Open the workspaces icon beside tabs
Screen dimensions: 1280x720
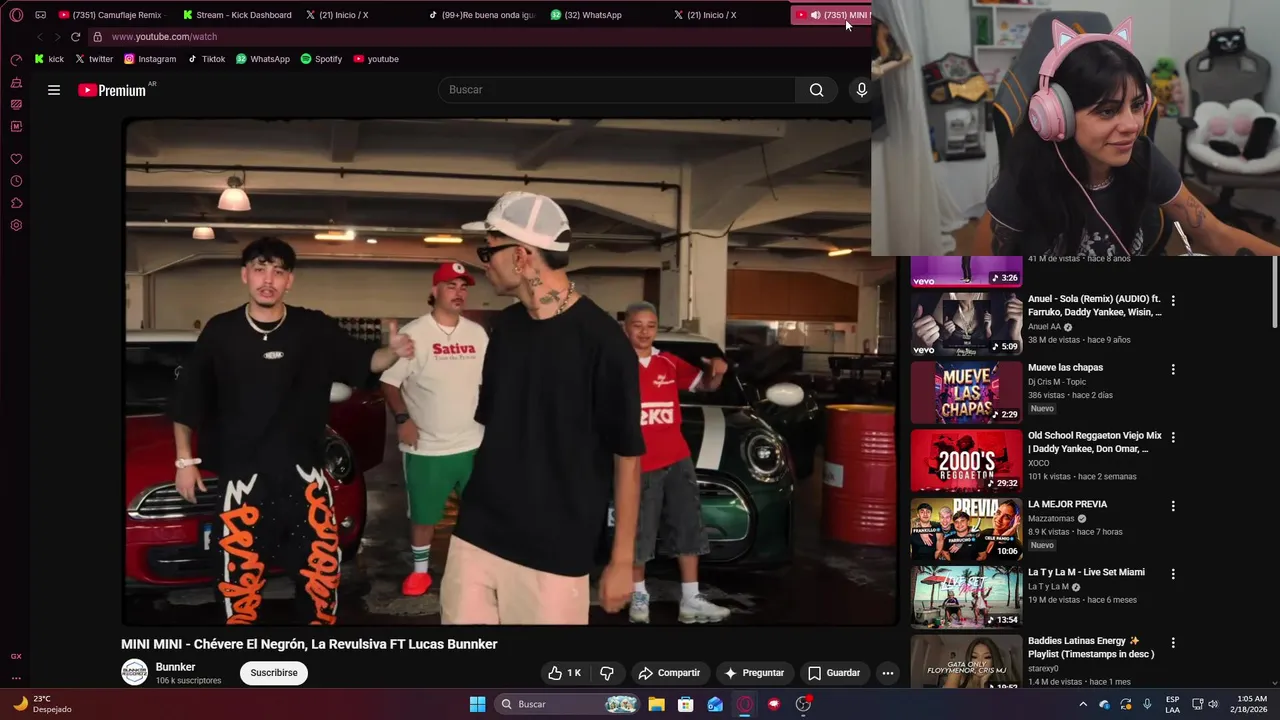40,15
